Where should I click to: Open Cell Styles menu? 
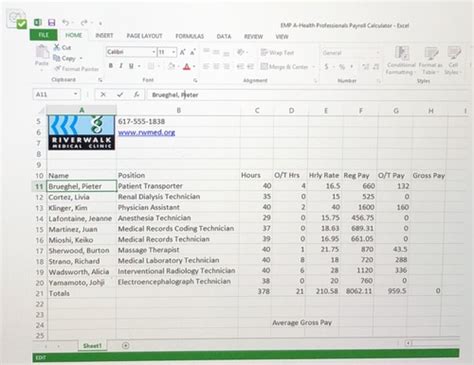453,61
